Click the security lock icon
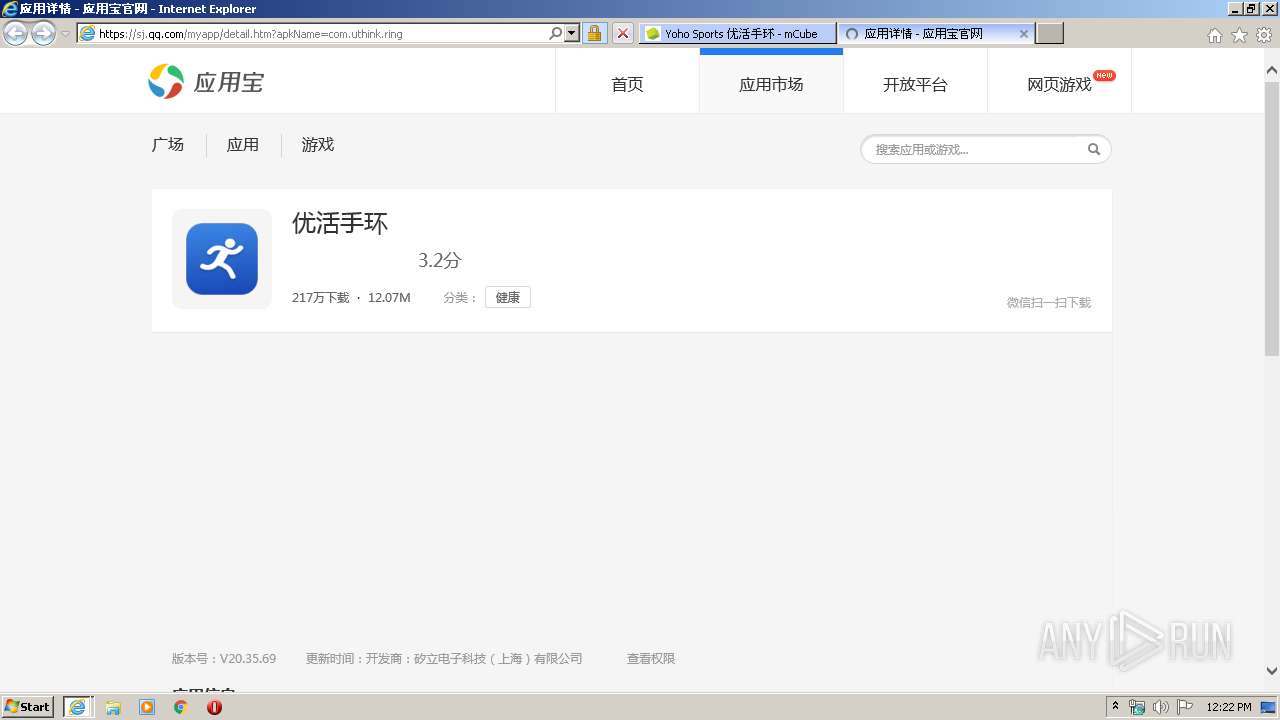Image resolution: width=1280 pixels, height=720 pixels. point(594,33)
